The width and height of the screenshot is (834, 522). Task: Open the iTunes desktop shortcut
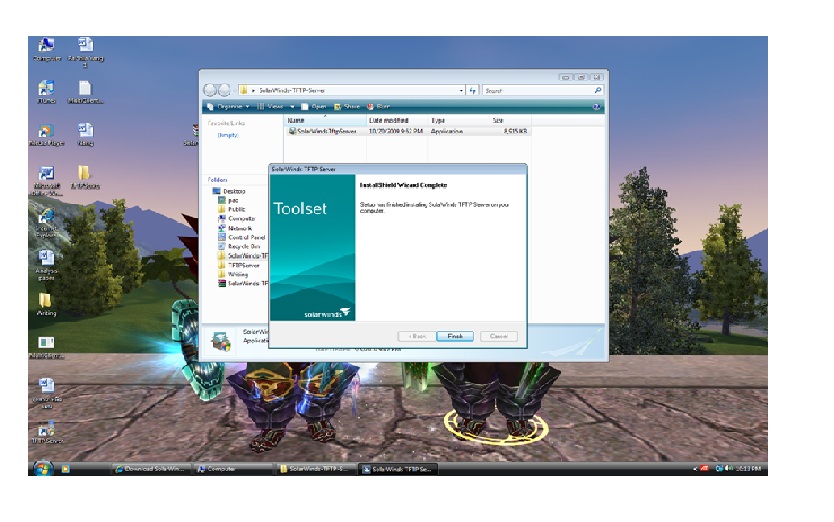(x=47, y=92)
